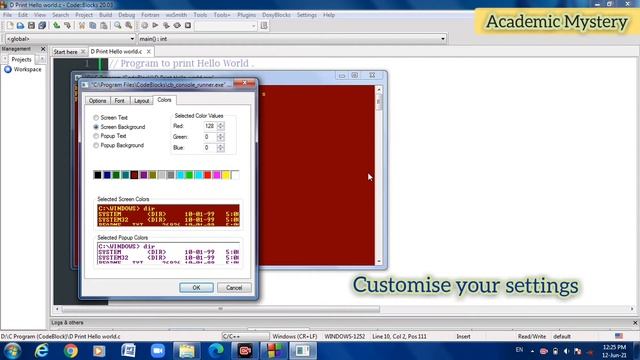
Task: Pick the yellow color swatch
Action: coord(226,175)
